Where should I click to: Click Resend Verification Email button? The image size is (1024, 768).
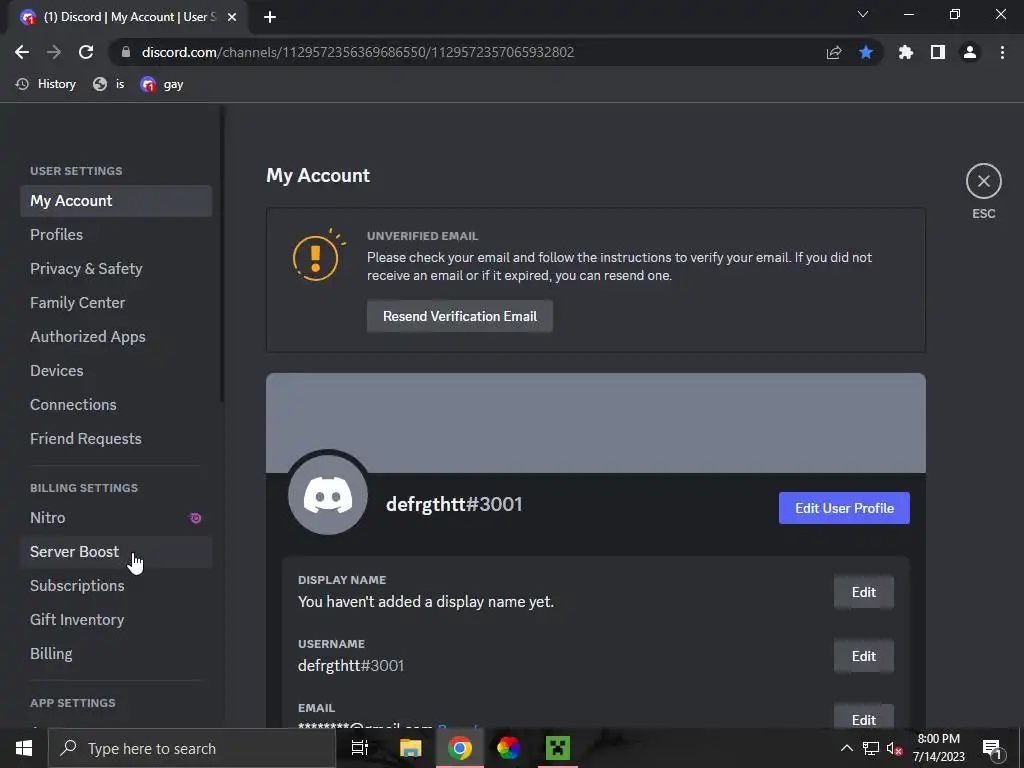pyautogui.click(x=460, y=316)
